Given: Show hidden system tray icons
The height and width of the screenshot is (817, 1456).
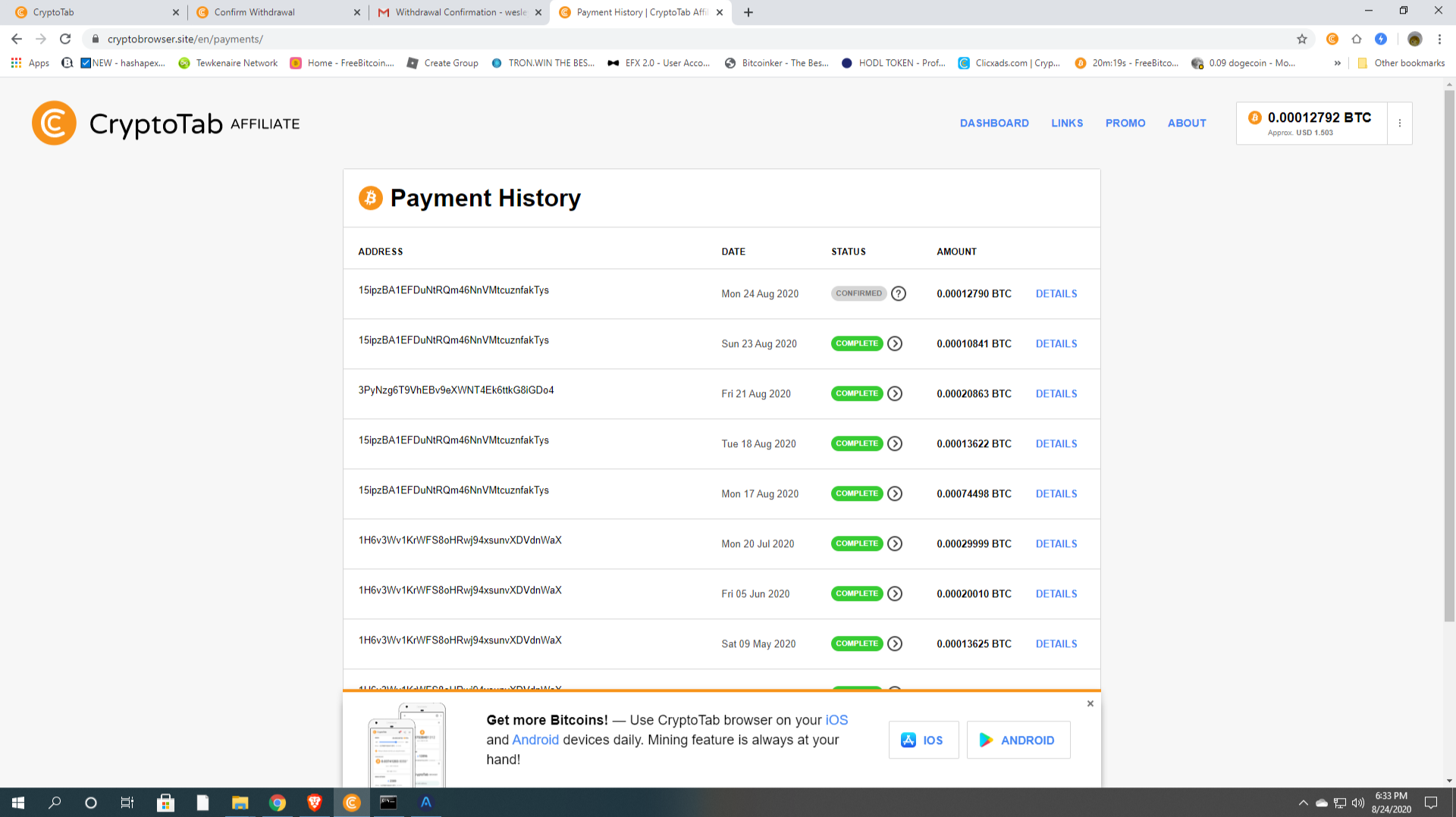Looking at the screenshot, I should click(1303, 803).
